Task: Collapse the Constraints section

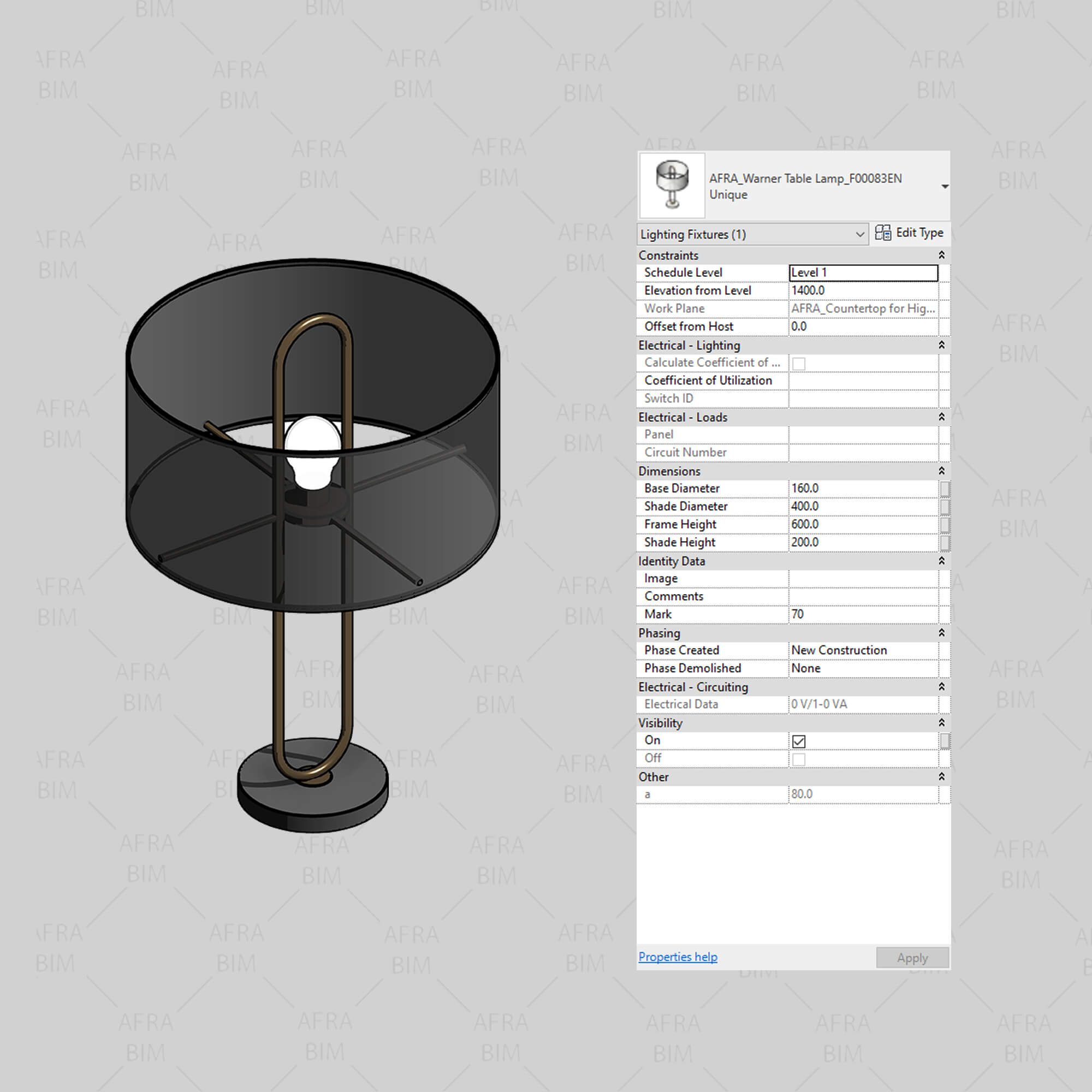Action: coord(942,256)
